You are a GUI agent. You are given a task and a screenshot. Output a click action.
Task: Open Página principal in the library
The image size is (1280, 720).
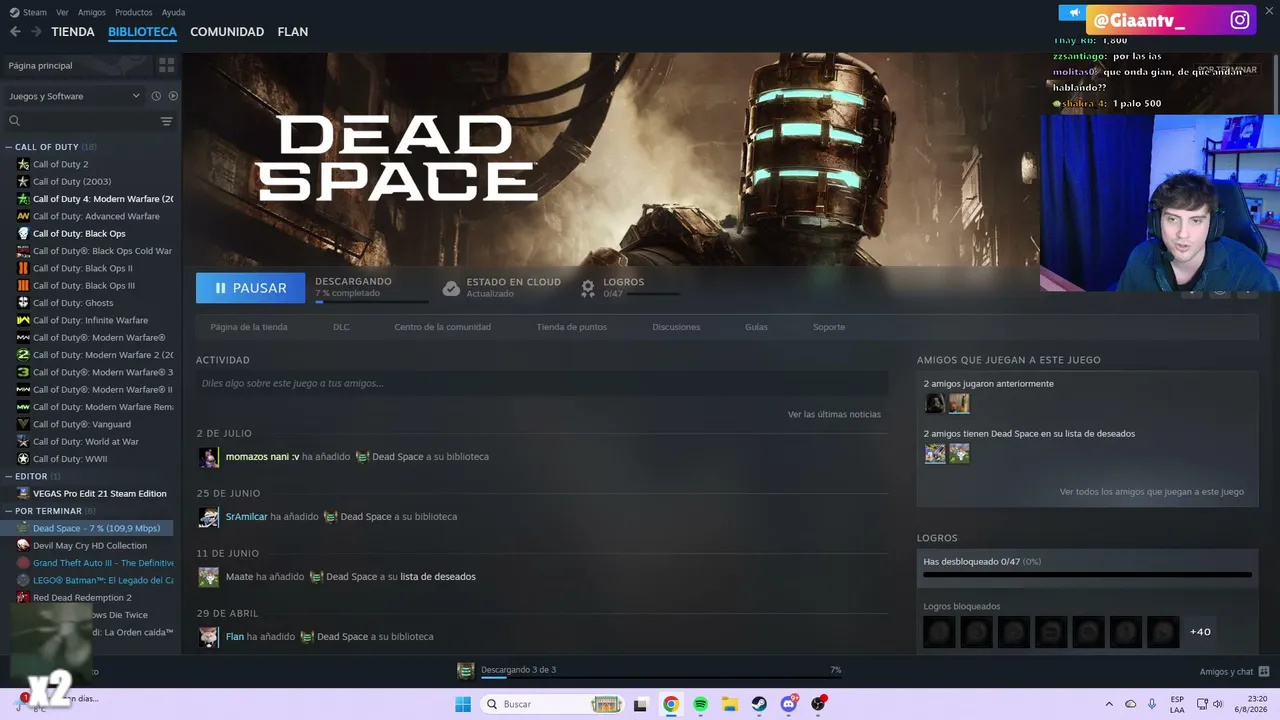click(x=41, y=65)
